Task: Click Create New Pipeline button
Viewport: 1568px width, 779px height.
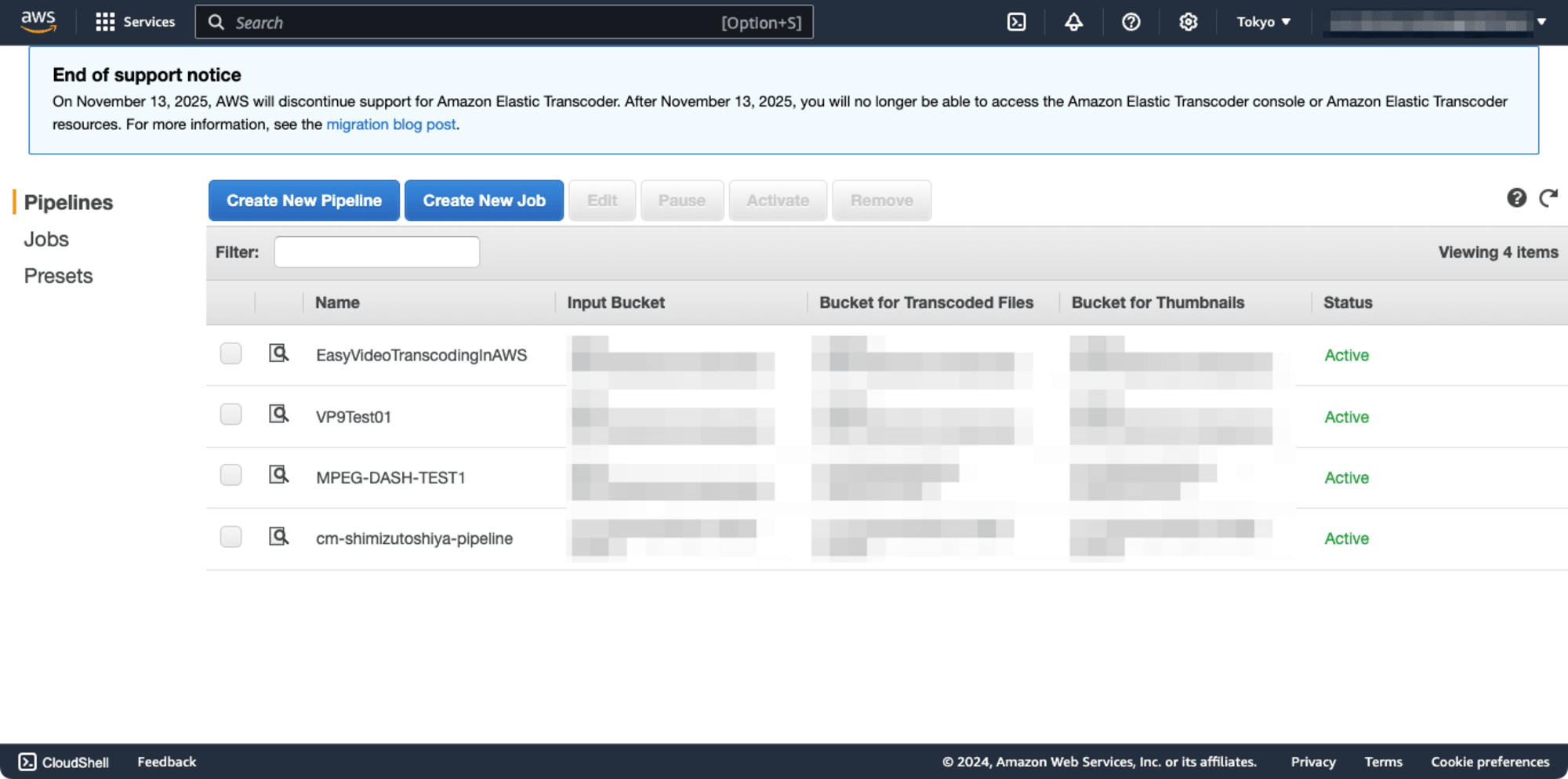Action: click(304, 201)
